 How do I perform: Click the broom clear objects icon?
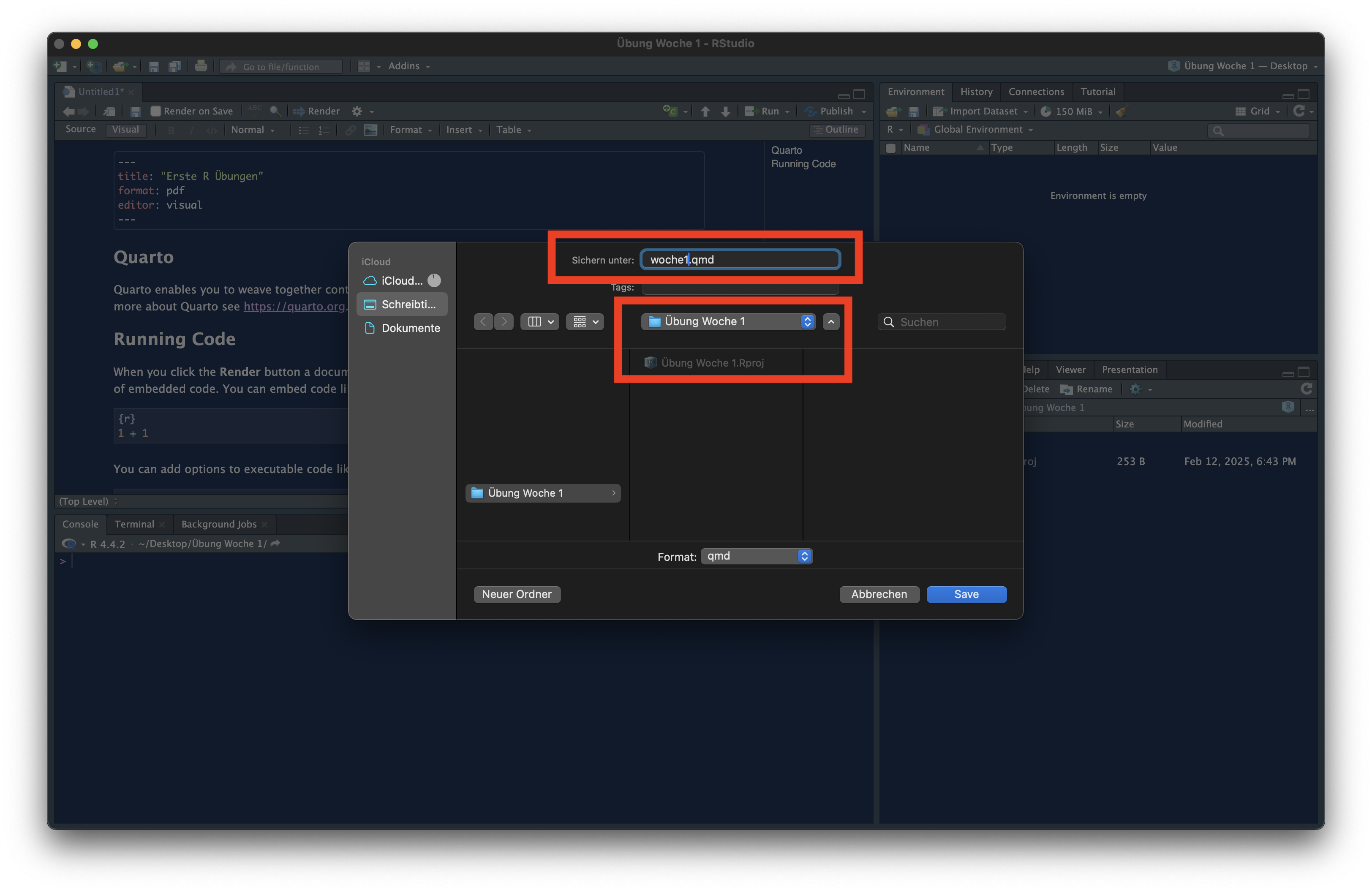coord(1121,111)
